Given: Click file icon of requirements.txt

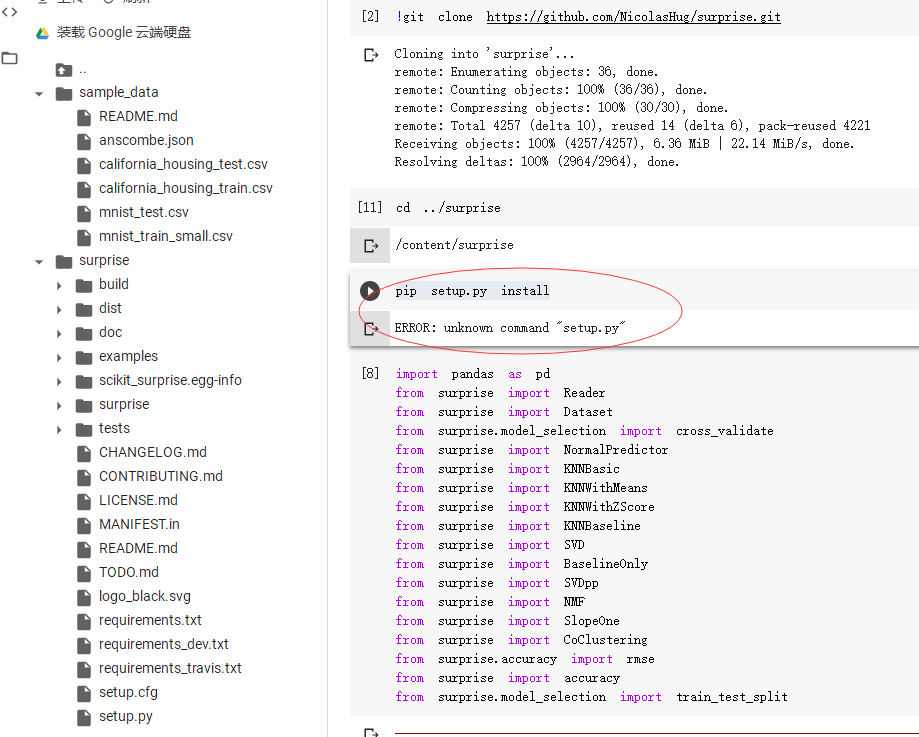Looking at the screenshot, I should point(84,621).
